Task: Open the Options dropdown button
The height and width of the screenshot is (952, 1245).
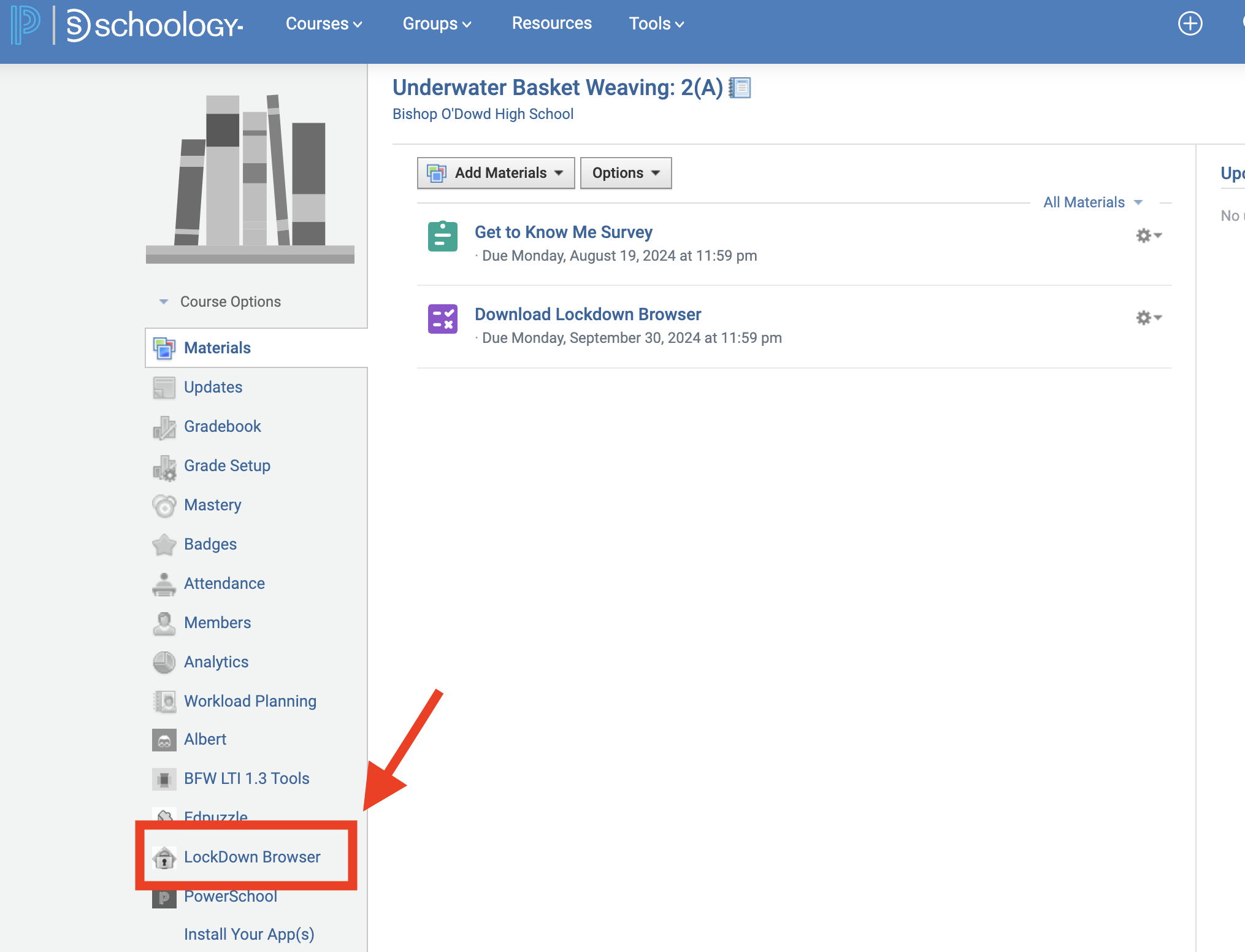Action: [626, 173]
